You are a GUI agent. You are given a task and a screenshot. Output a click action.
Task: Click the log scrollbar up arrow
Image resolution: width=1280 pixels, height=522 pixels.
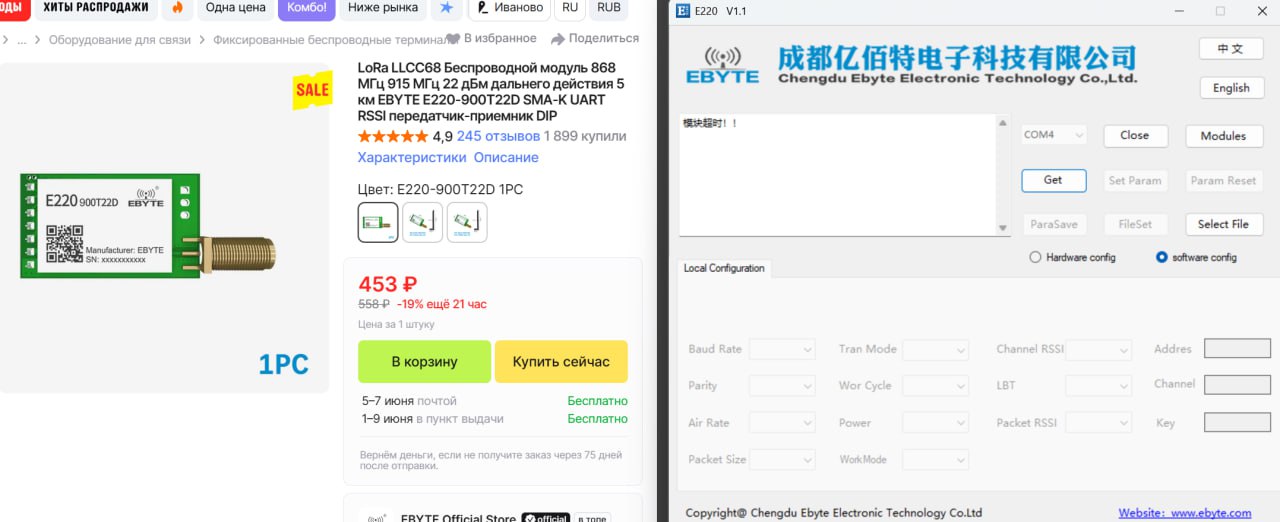click(x=1003, y=122)
